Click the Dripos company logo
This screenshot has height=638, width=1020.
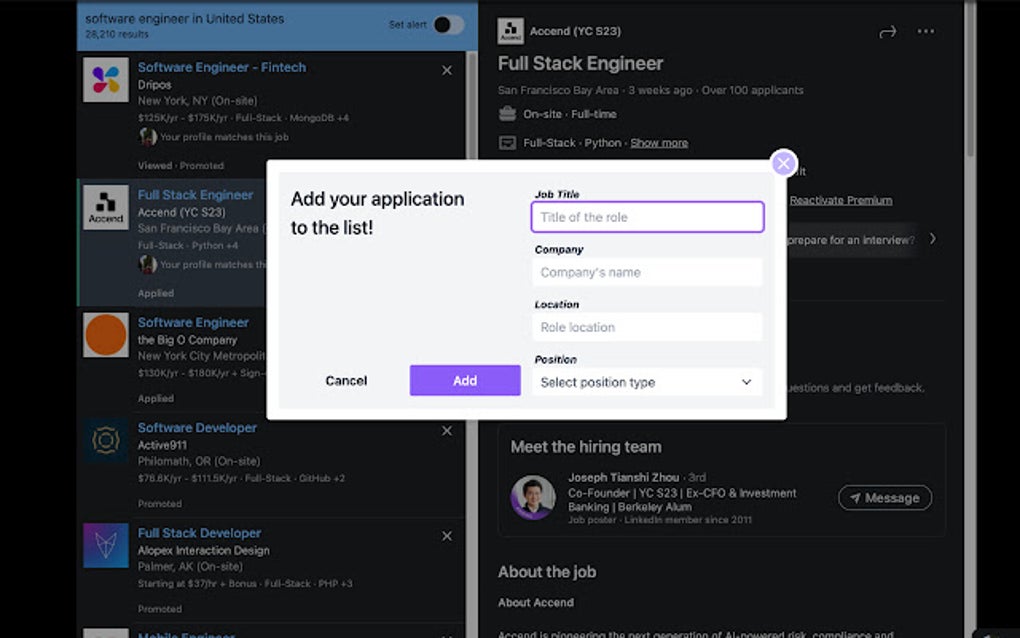click(104, 81)
